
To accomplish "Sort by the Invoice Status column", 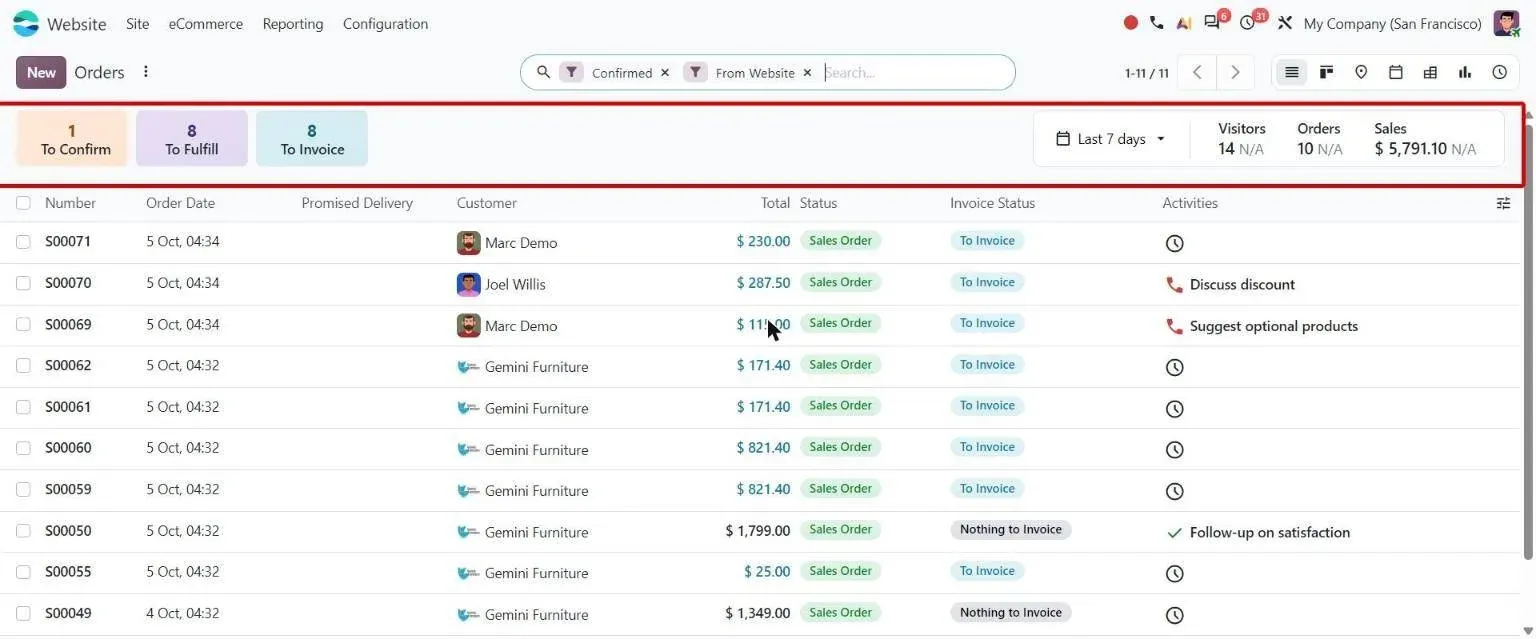I will click(992, 203).
